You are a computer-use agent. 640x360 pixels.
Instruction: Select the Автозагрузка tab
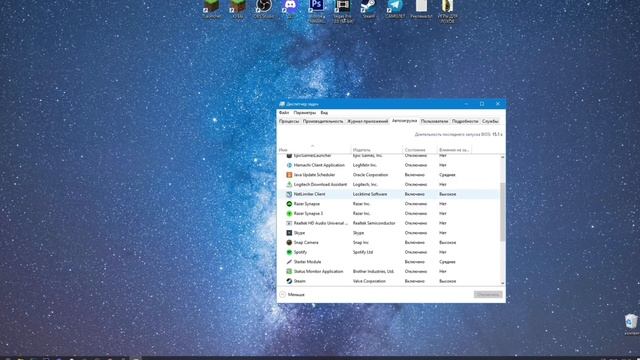pos(404,121)
